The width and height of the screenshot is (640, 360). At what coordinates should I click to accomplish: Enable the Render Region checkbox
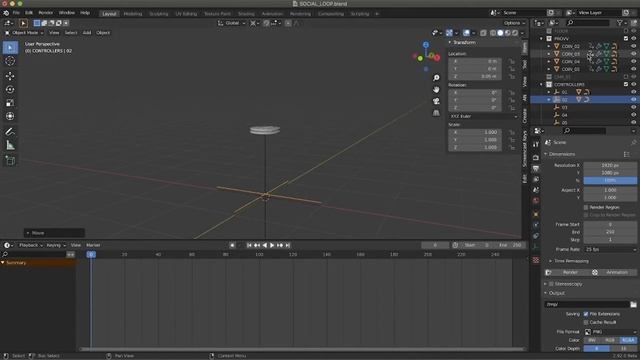[x=586, y=207]
